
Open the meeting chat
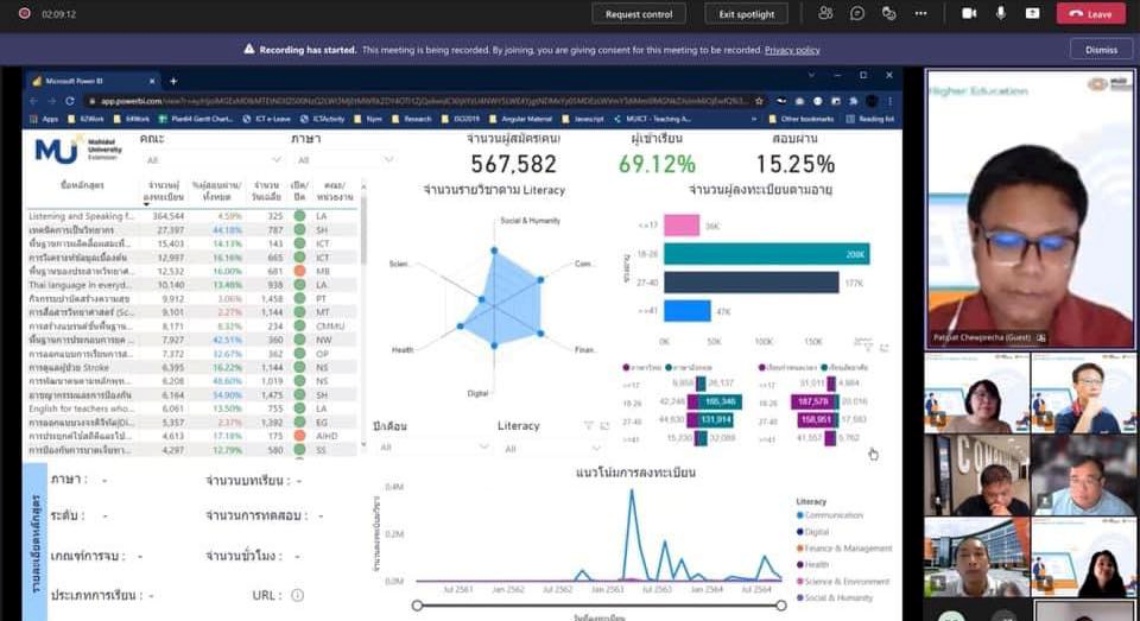point(857,13)
